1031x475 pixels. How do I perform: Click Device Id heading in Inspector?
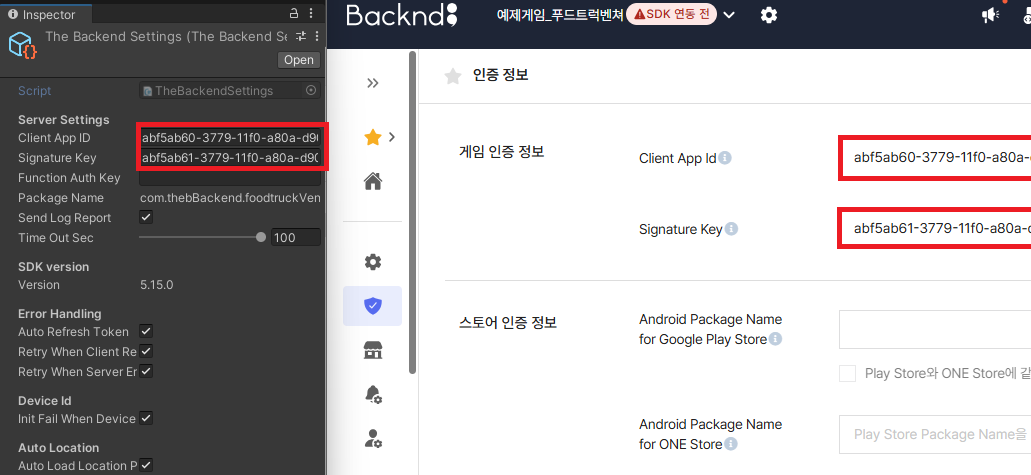click(45, 401)
